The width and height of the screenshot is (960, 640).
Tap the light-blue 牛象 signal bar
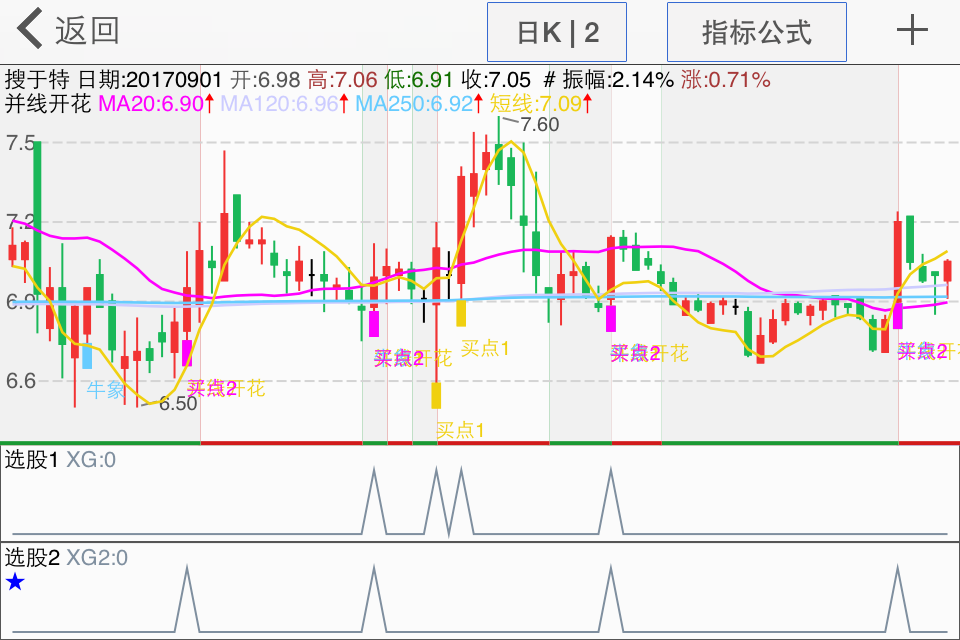pyautogui.click(x=87, y=356)
